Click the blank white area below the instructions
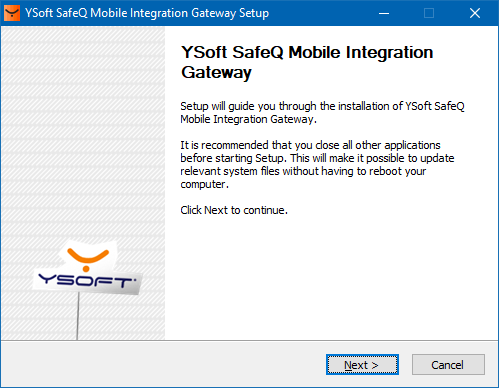The image size is (499, 388). (332, 277)
